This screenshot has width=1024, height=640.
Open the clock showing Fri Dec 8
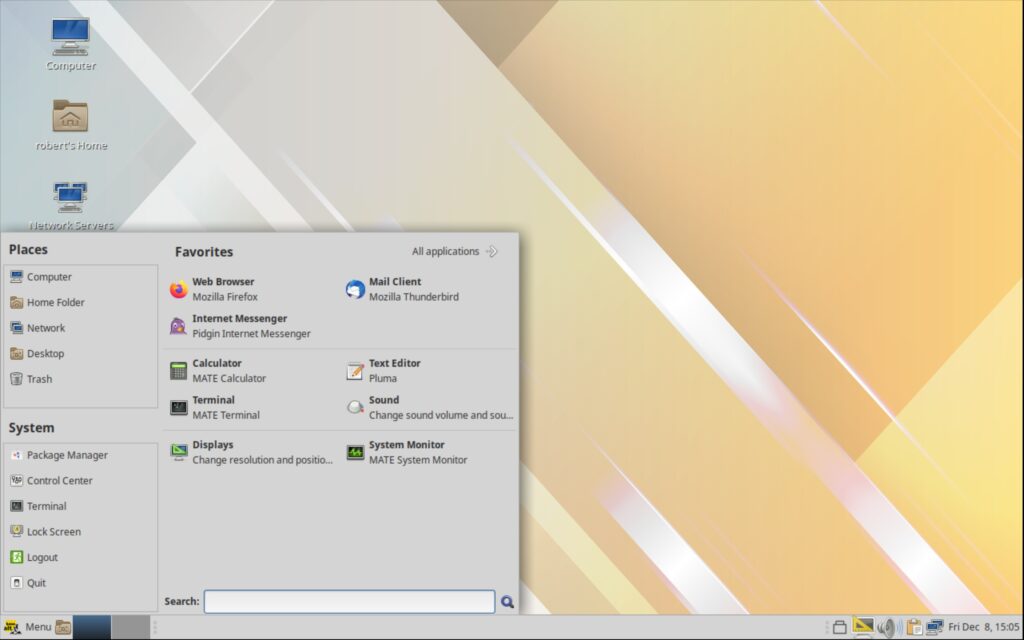click(x=984, y=627)
